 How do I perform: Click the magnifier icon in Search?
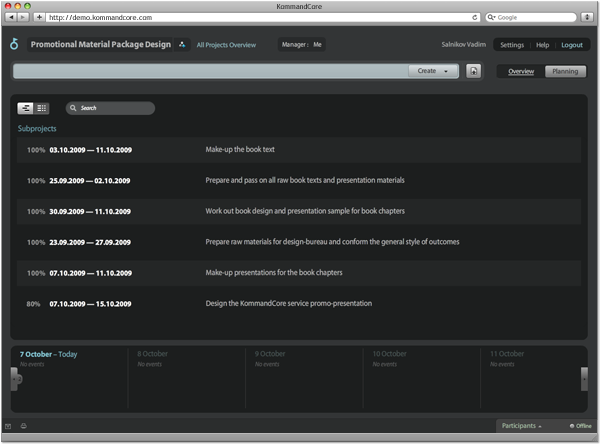(73, 108)
